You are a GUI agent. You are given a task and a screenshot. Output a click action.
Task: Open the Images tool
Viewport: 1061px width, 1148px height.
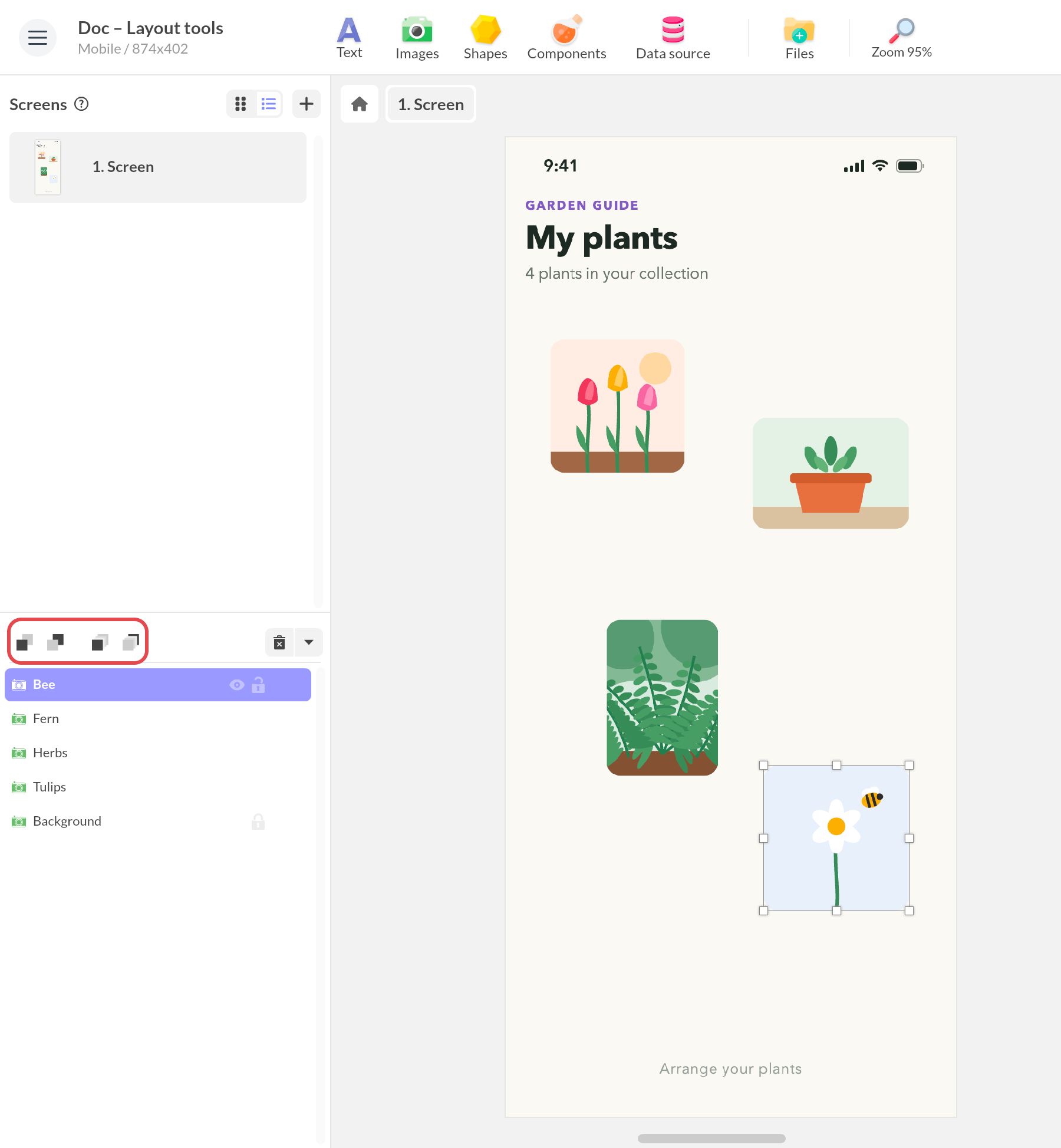click(417, 38)
